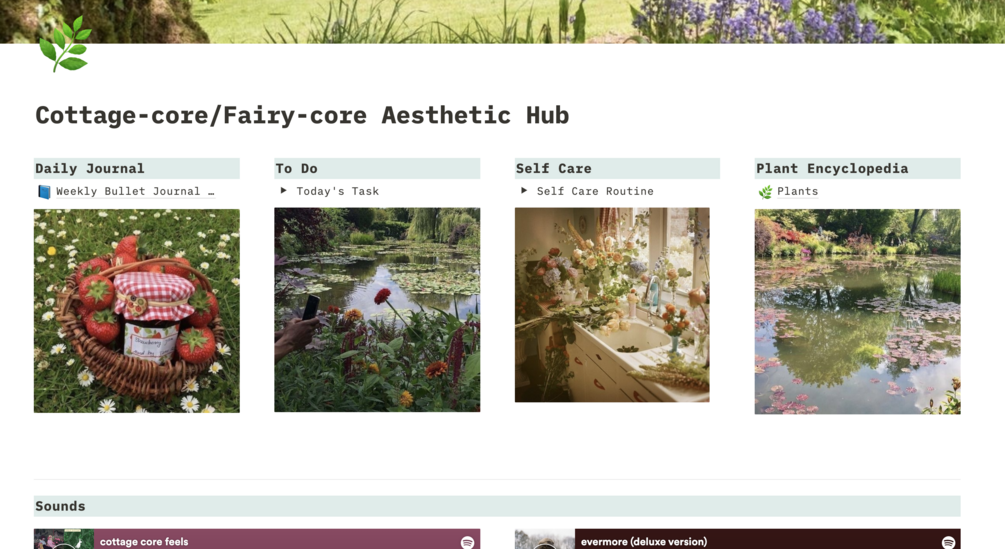This screenshot has width=1005, height=549.
Task: Expand the Self Care Routine toggle
Action: tap(524, 190)
